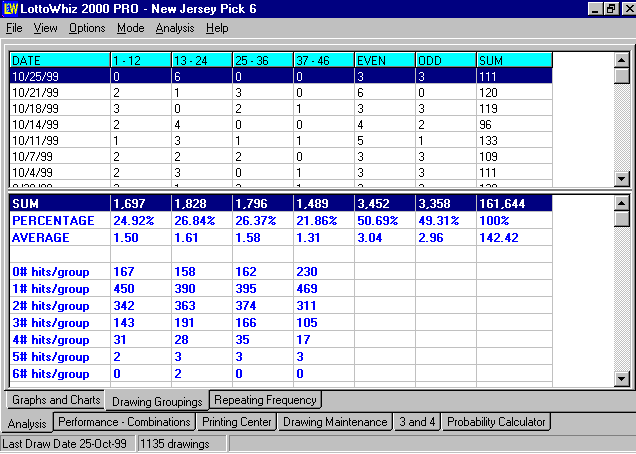Open the Help menu
The height and width of the screenshot is (454, 636).
click(x=217, y=28)
